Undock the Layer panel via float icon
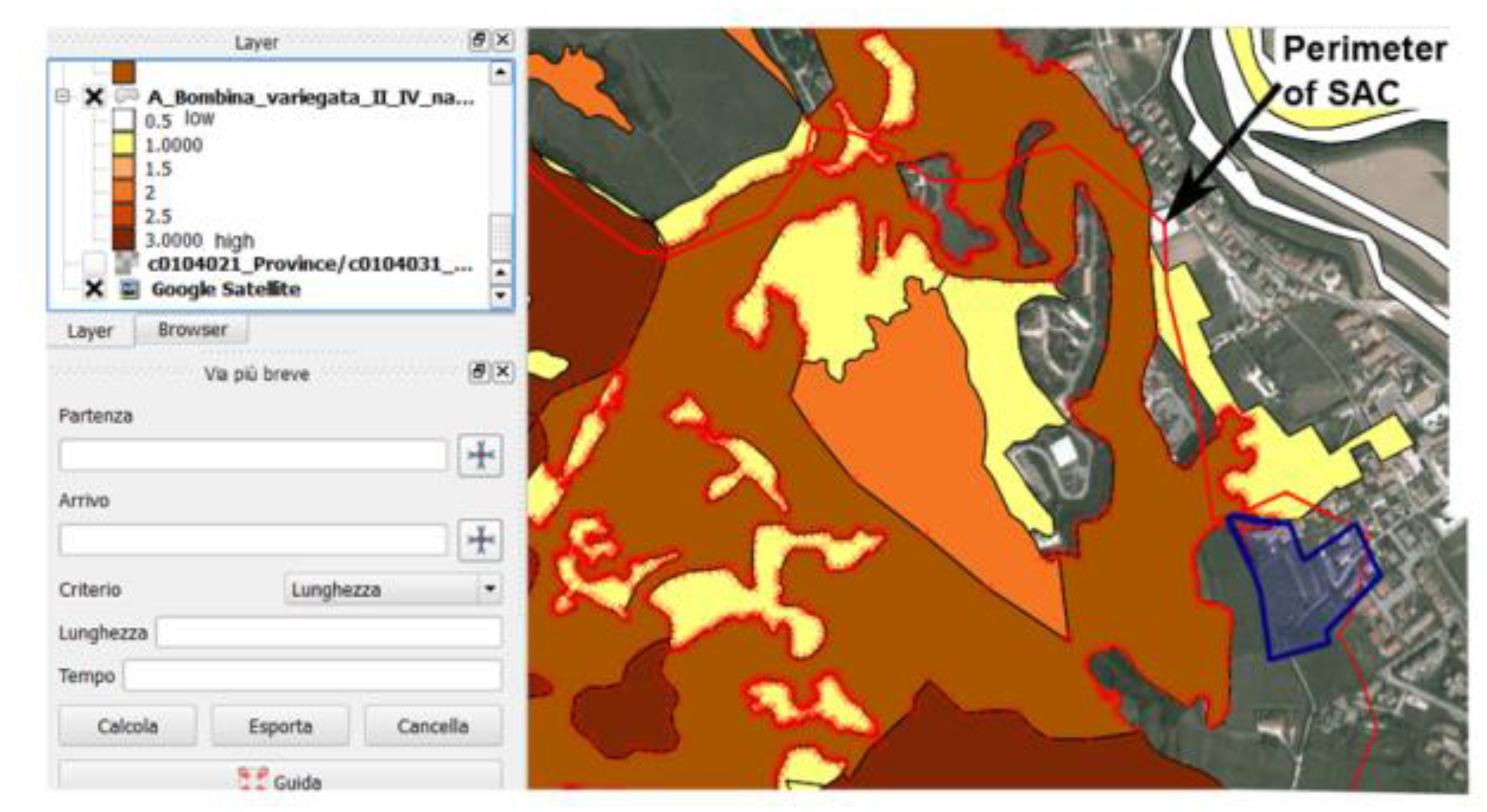 click(478, 40)
